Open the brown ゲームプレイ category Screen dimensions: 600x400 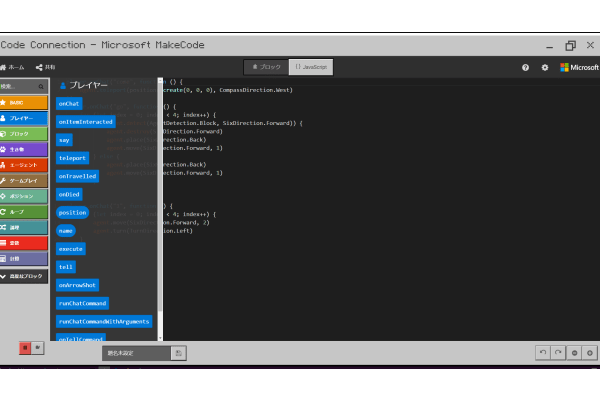coord(24,181)
